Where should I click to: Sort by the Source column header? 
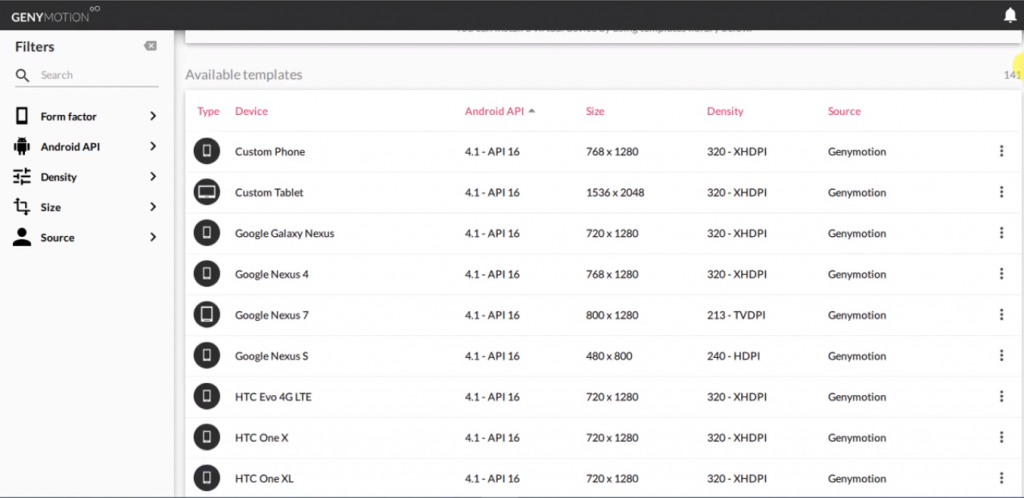tap(844, 112)
